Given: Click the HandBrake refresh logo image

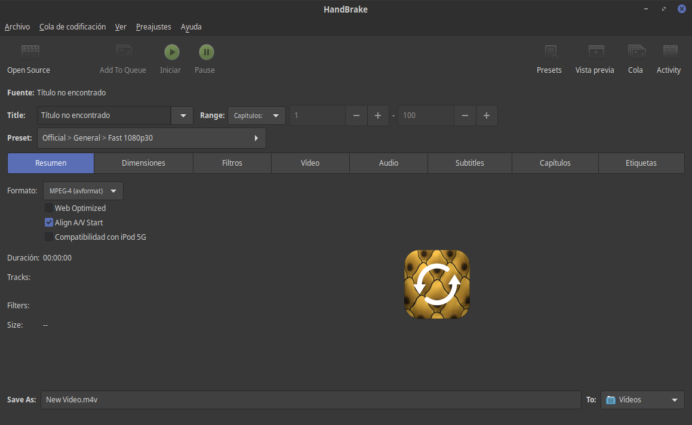Looking at the screenshot, I should point(437,284).
